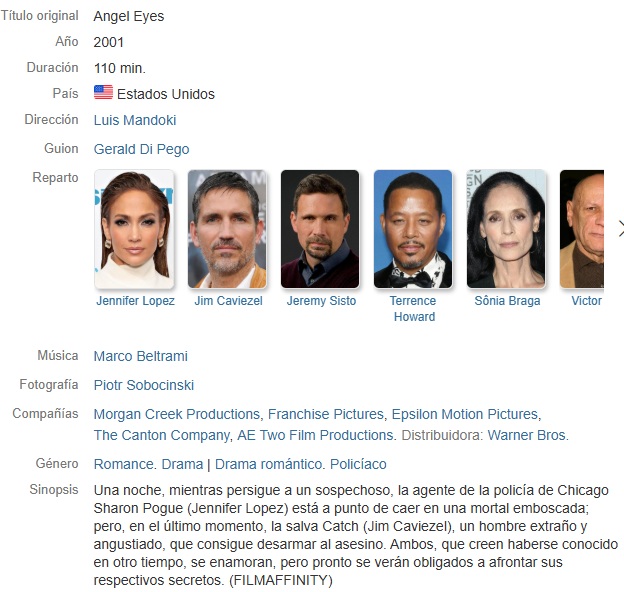Open the first cast photo above Jennifer Lopez

[x=134, y=229]
